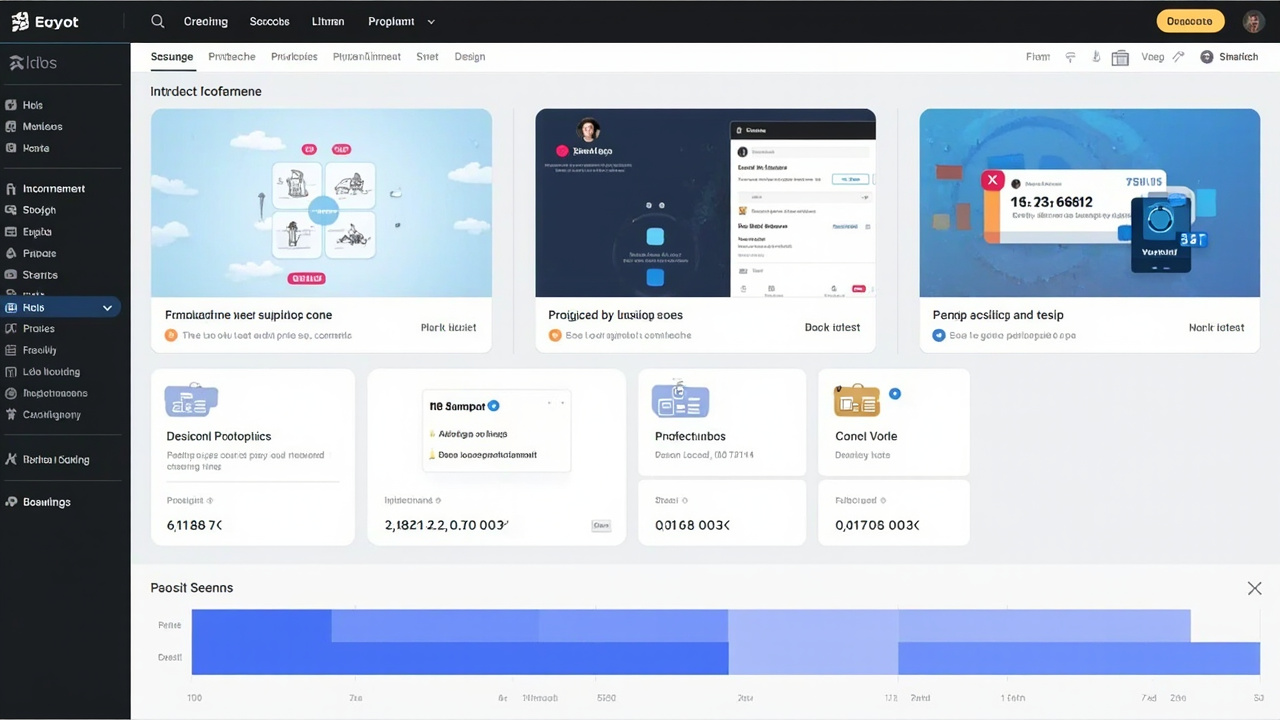Click the Dock iatest link on second card
This screenshot has width=1280, height=720.
[x=832, y=328]
